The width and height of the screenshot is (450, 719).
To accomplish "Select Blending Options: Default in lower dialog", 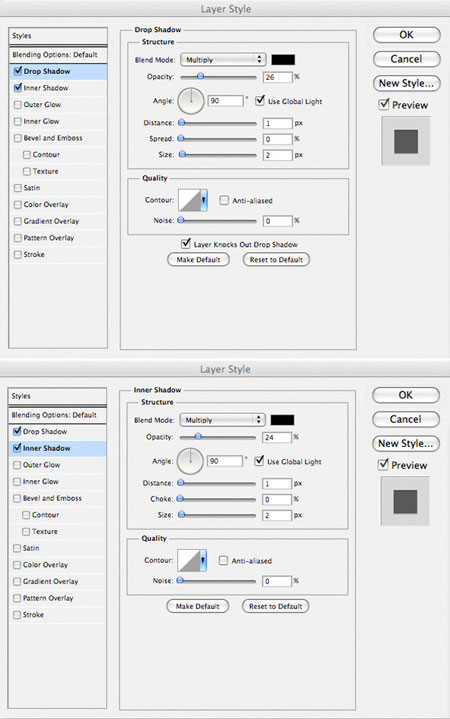I will pos(57,415).
